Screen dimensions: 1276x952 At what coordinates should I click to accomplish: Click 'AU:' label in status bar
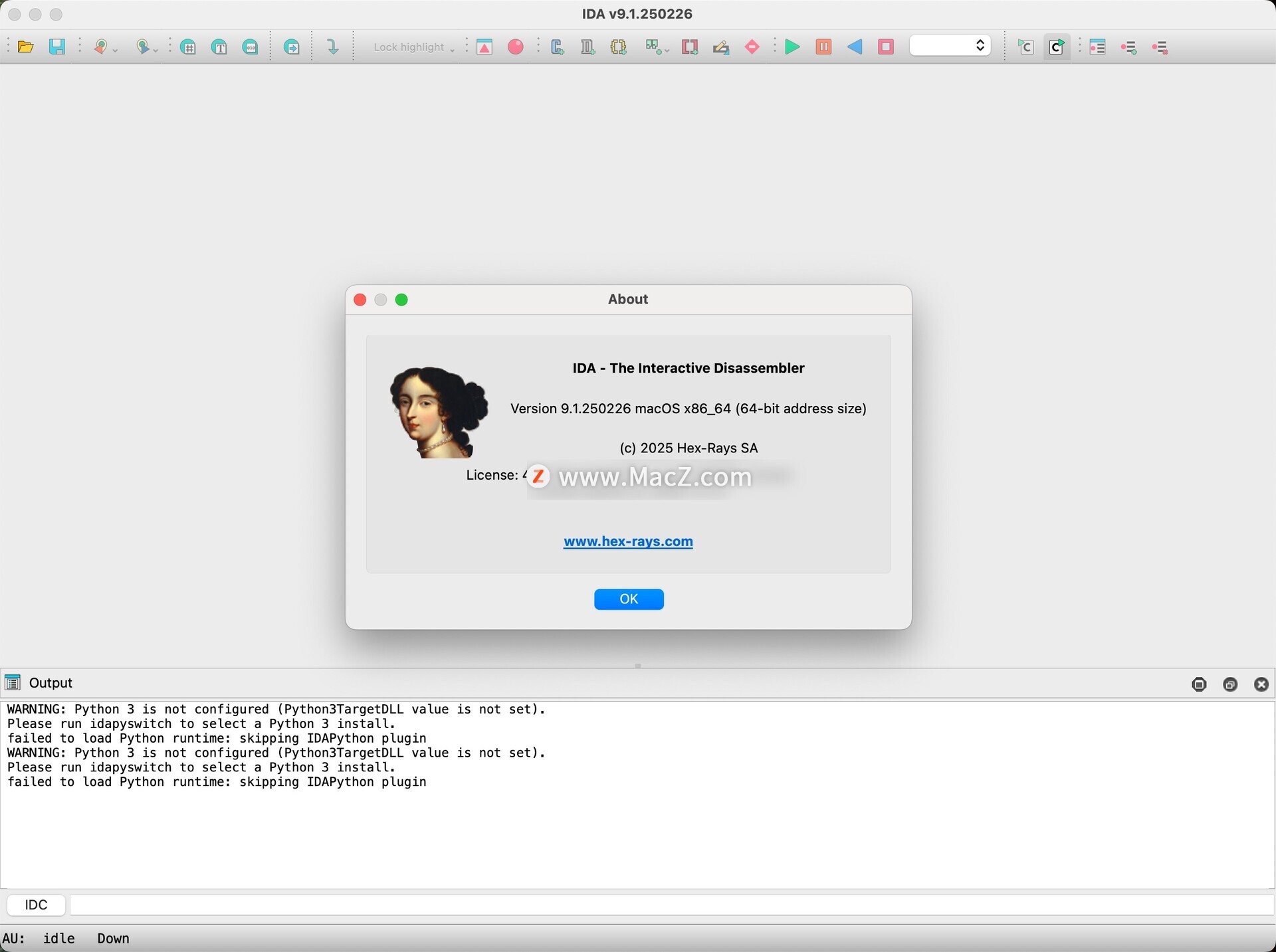(13, 938)
